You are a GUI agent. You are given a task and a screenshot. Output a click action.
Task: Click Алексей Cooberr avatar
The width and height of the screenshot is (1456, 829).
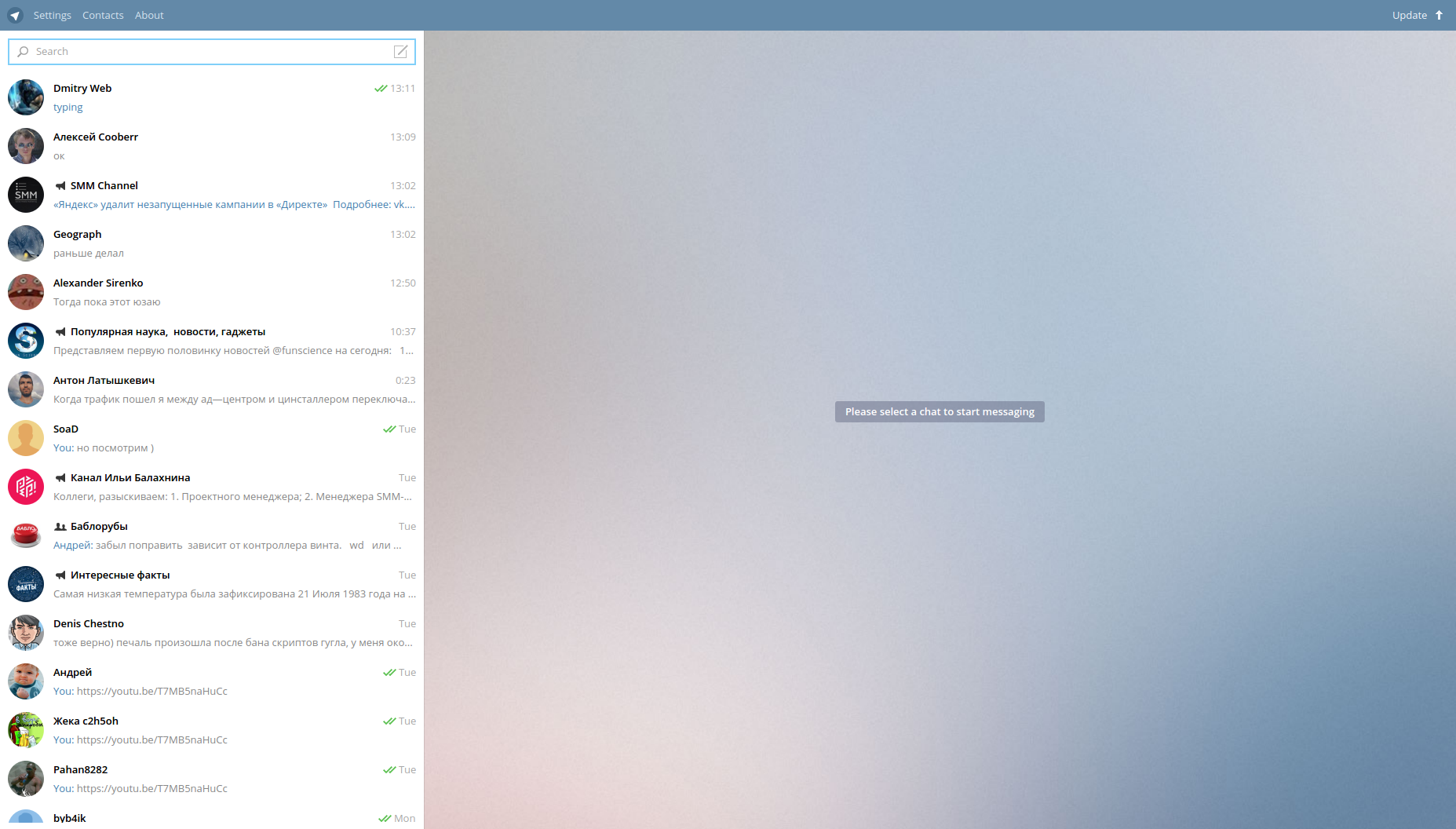(26, 146)
